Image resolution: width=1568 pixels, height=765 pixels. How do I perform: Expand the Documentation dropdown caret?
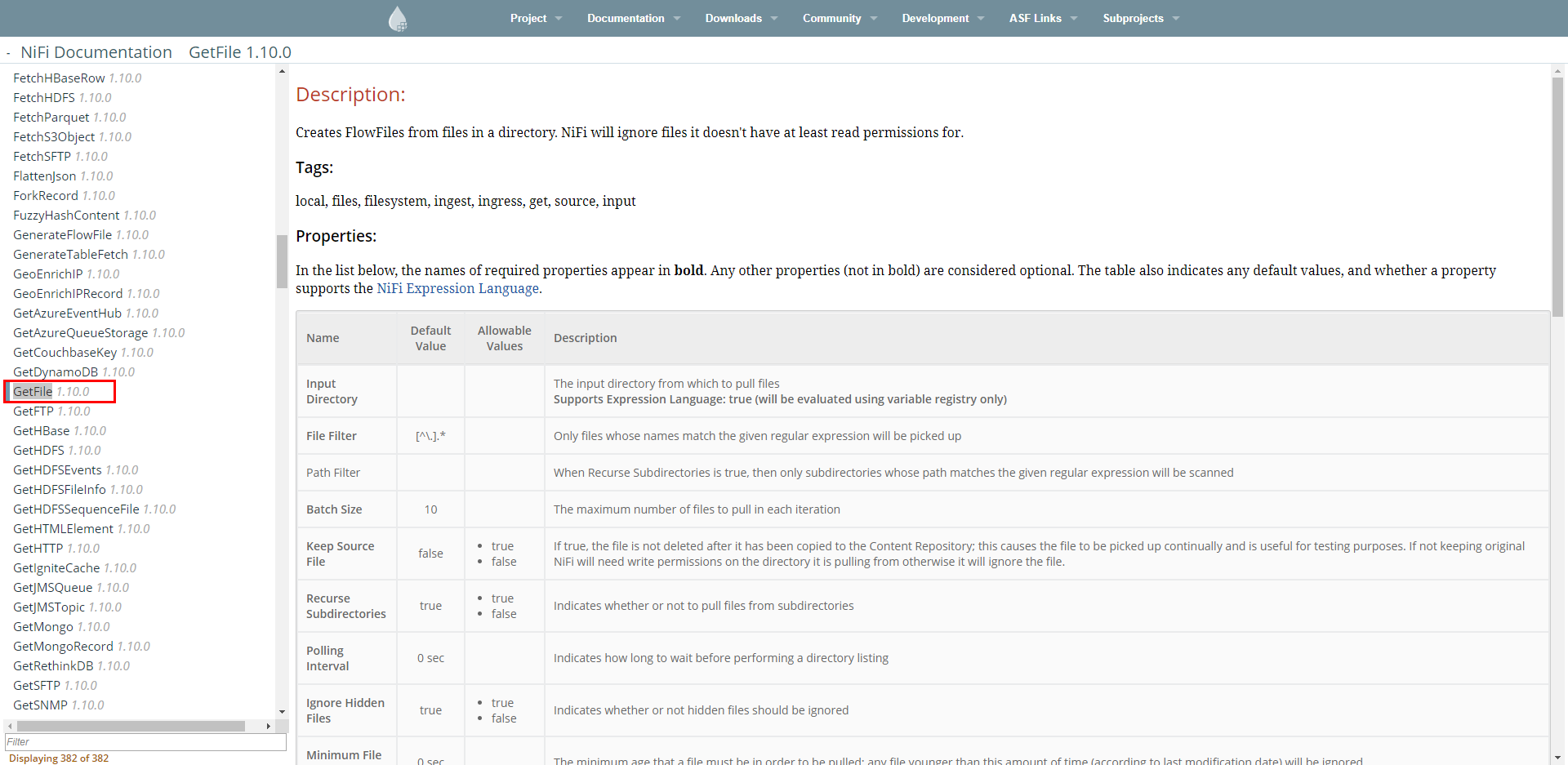point(677,19)
